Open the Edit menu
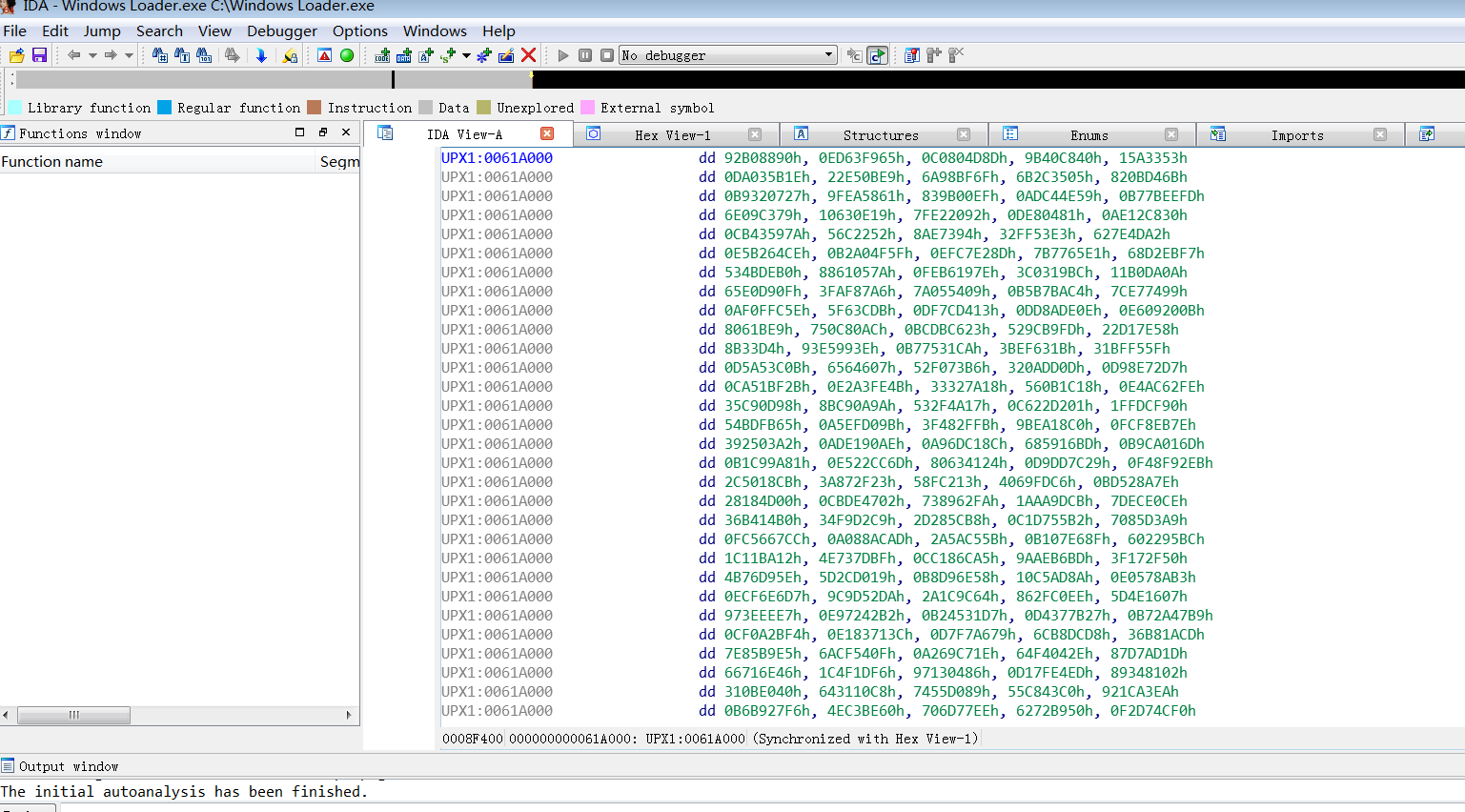The width and height of the screenshot is (1465, 812). tap(55, 30)
